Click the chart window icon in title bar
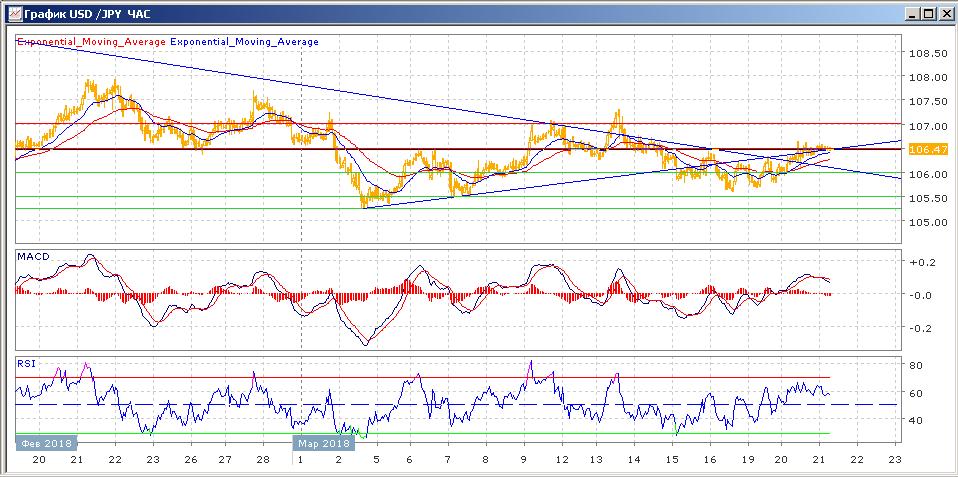This screenshot has height=477, width=958. point(13,13)
